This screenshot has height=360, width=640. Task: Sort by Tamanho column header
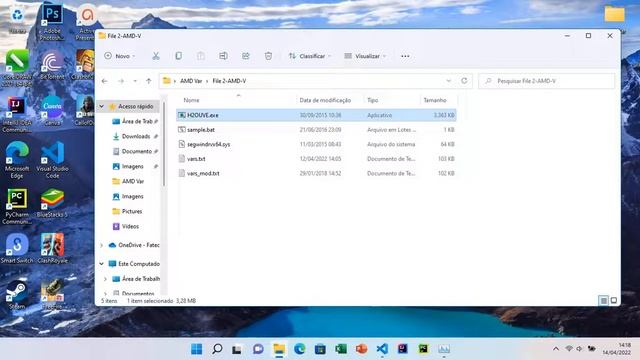(x=435, y=100)
